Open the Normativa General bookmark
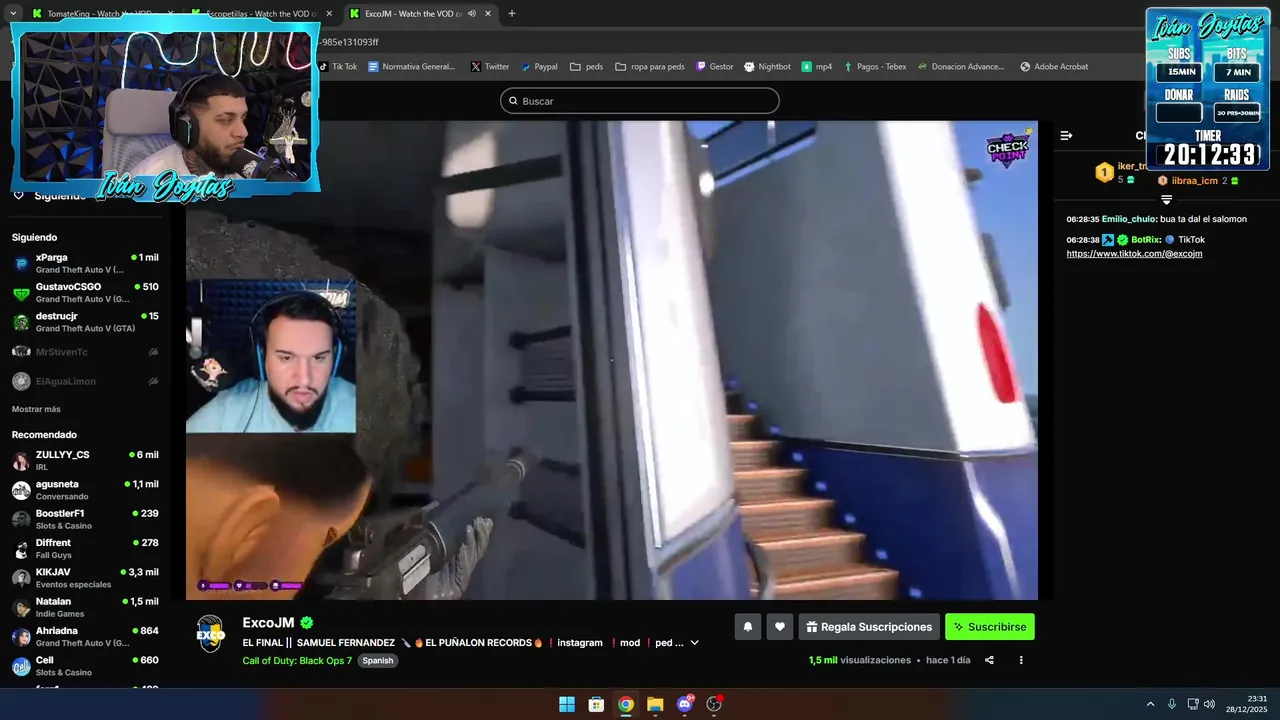The height and width of the screenshot is (720, 1280). pos(412,67)
